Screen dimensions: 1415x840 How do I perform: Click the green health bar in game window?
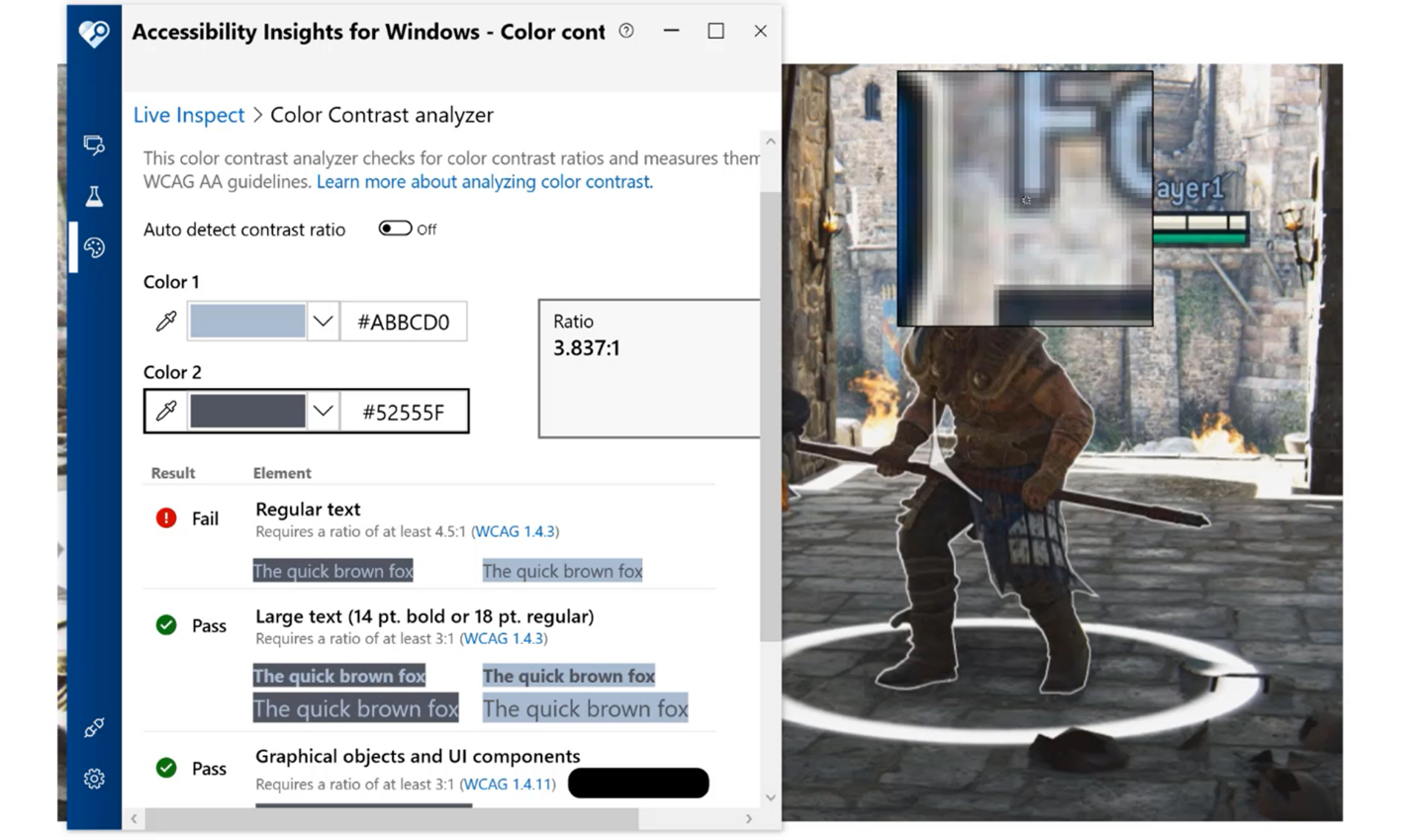coord(1200,238)
